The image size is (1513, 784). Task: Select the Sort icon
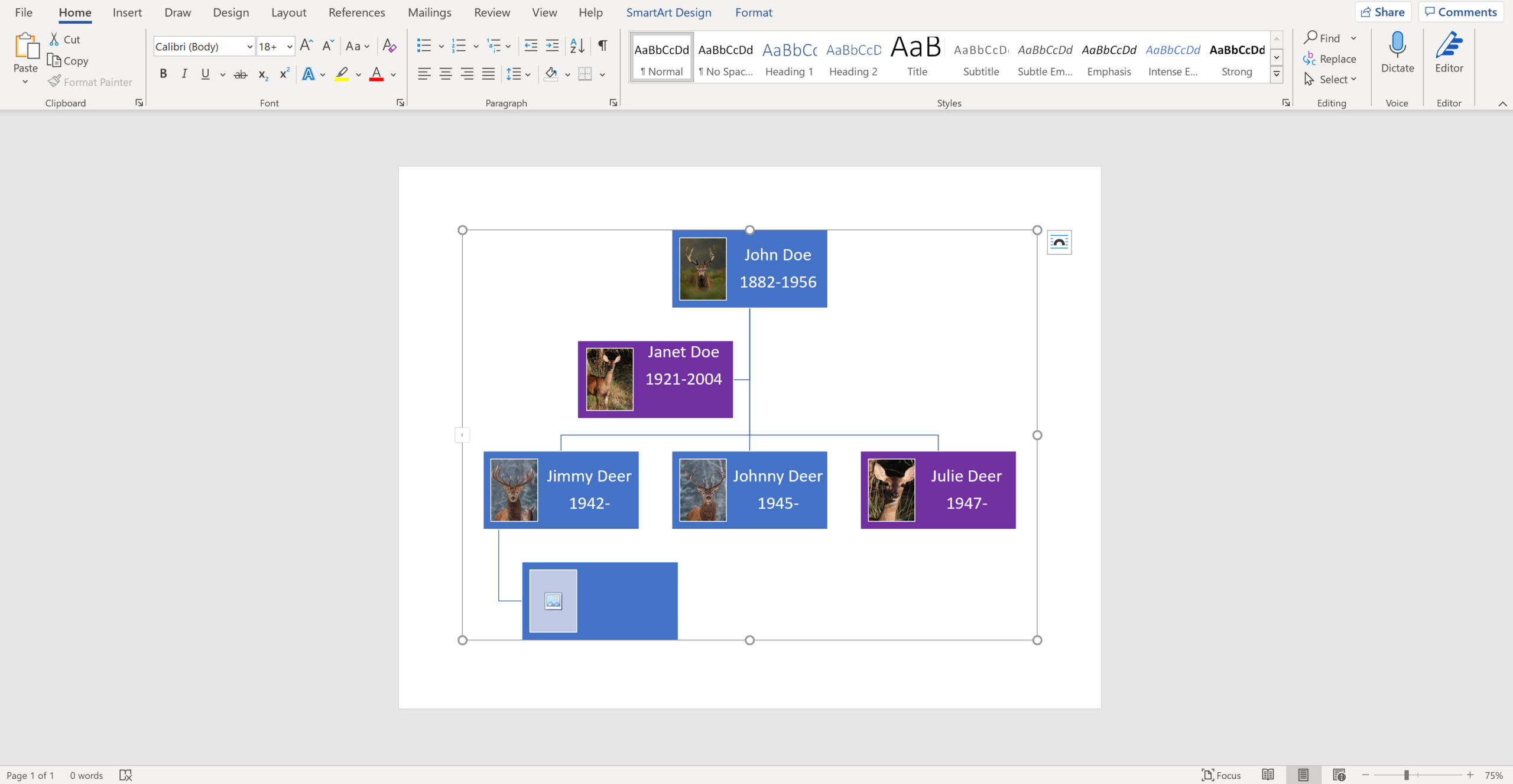576,45
